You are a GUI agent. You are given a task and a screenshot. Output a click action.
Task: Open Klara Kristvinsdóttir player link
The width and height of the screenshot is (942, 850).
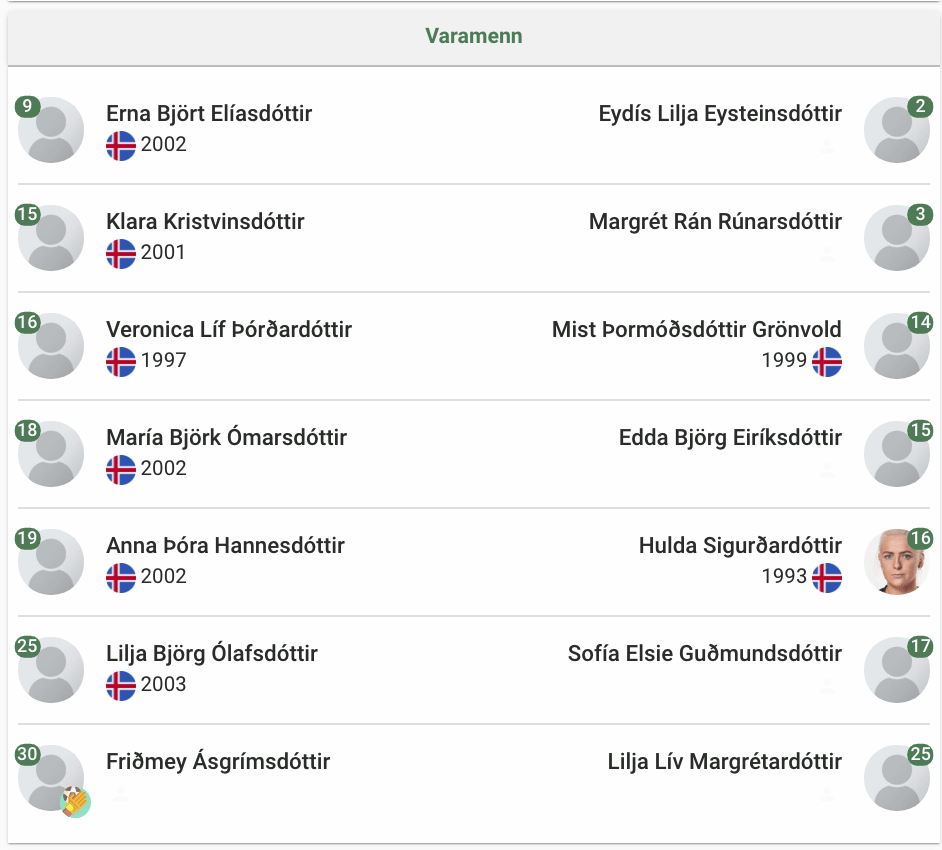pos(205,222)
